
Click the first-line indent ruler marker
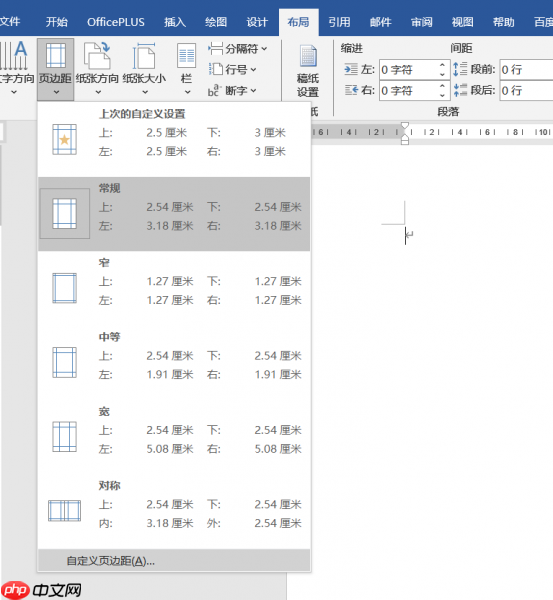click(x=405, y=126)
